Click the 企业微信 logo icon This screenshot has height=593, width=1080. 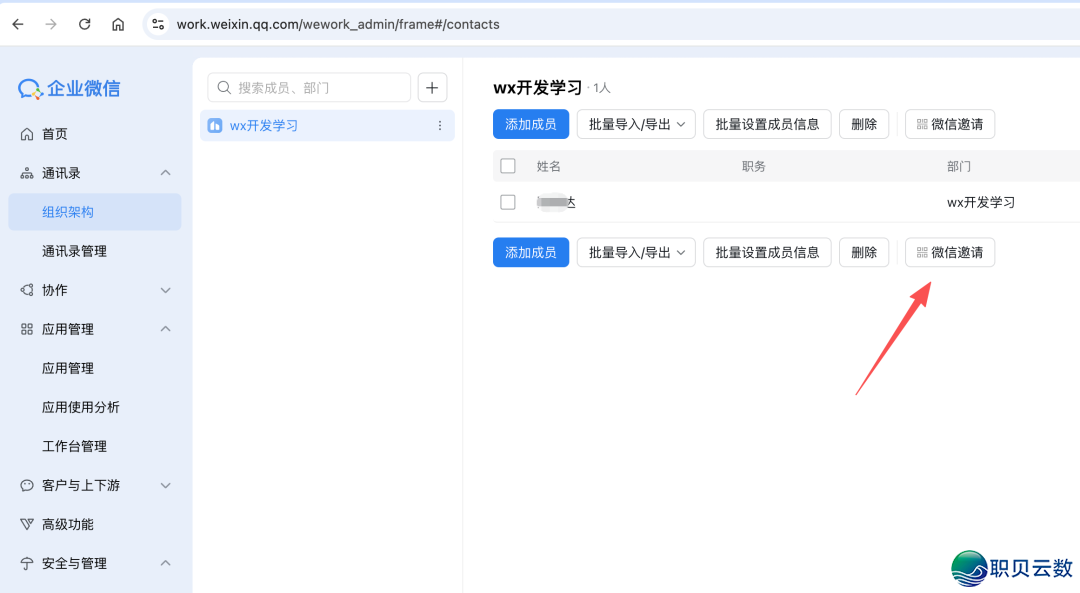[30, 88]
